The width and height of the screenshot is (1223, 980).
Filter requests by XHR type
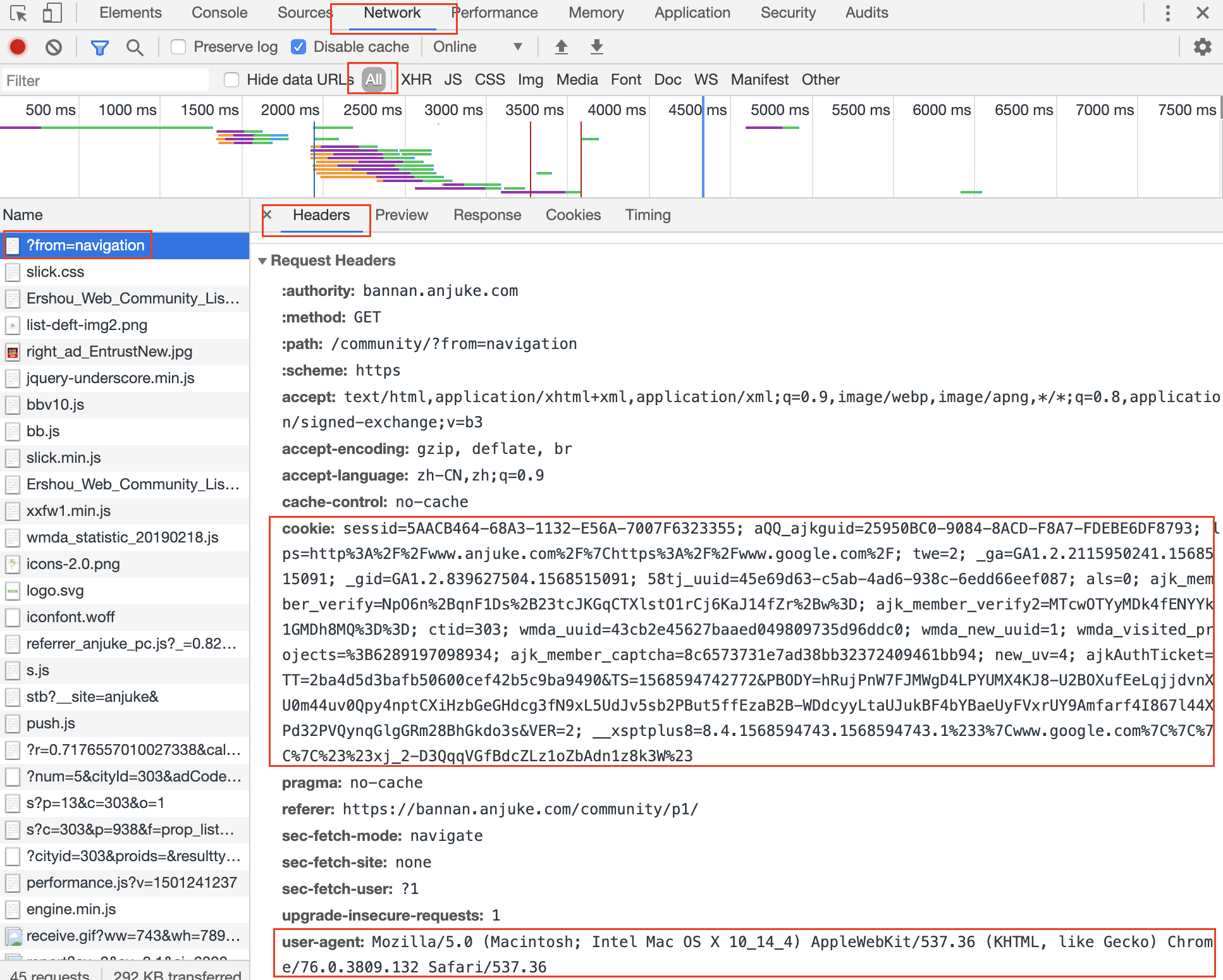pos(416,80)
